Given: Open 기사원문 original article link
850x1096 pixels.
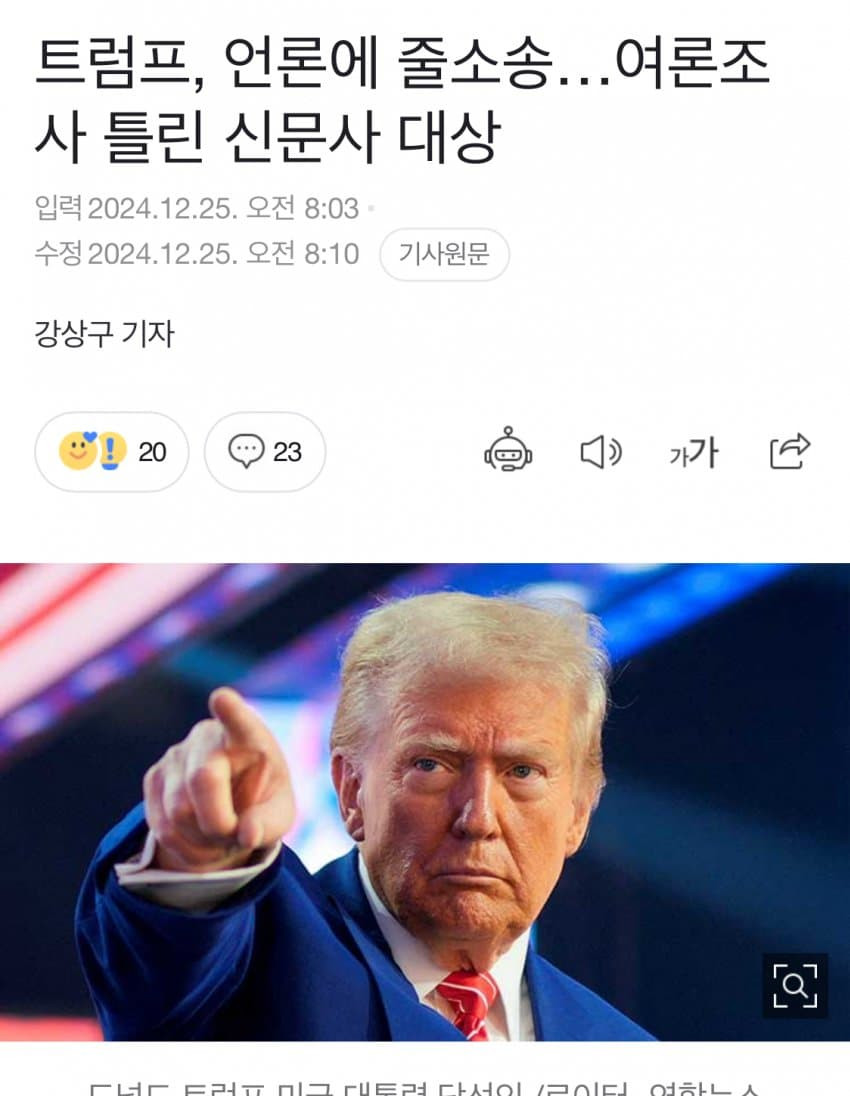Looking at the screenshot, I should pyautogui.click(x=444, y=254).
